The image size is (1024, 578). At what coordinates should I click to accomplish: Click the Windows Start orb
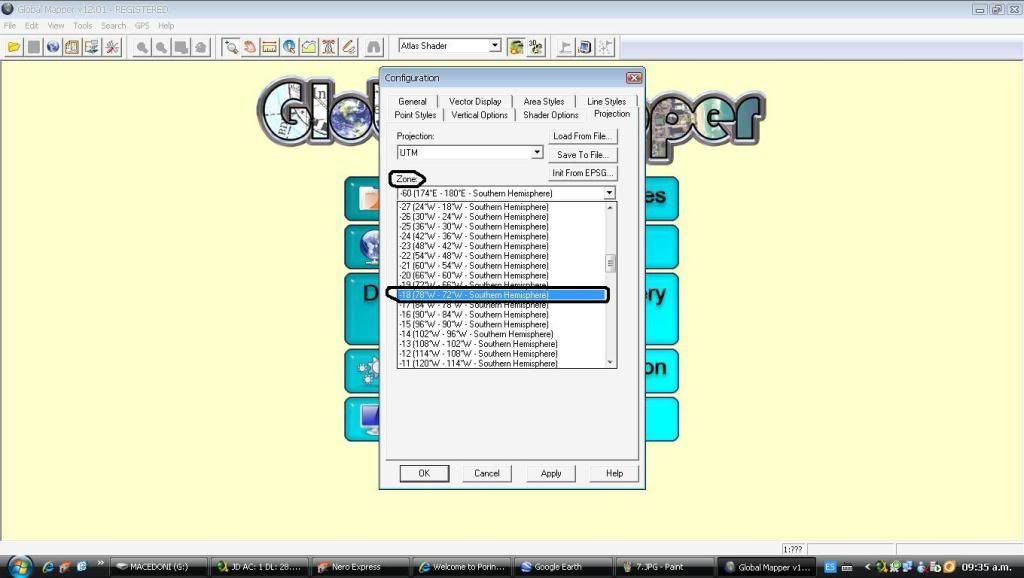19,566
